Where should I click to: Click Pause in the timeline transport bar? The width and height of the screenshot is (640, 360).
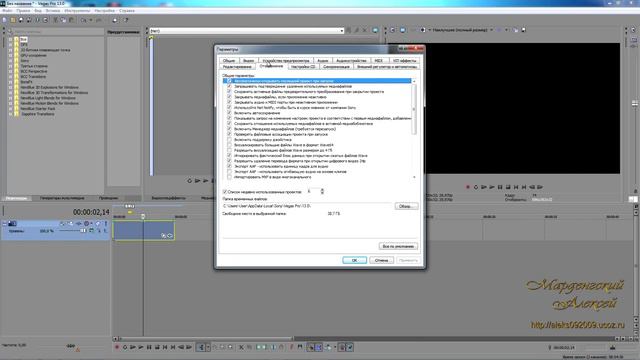click(x=149, y=347)
